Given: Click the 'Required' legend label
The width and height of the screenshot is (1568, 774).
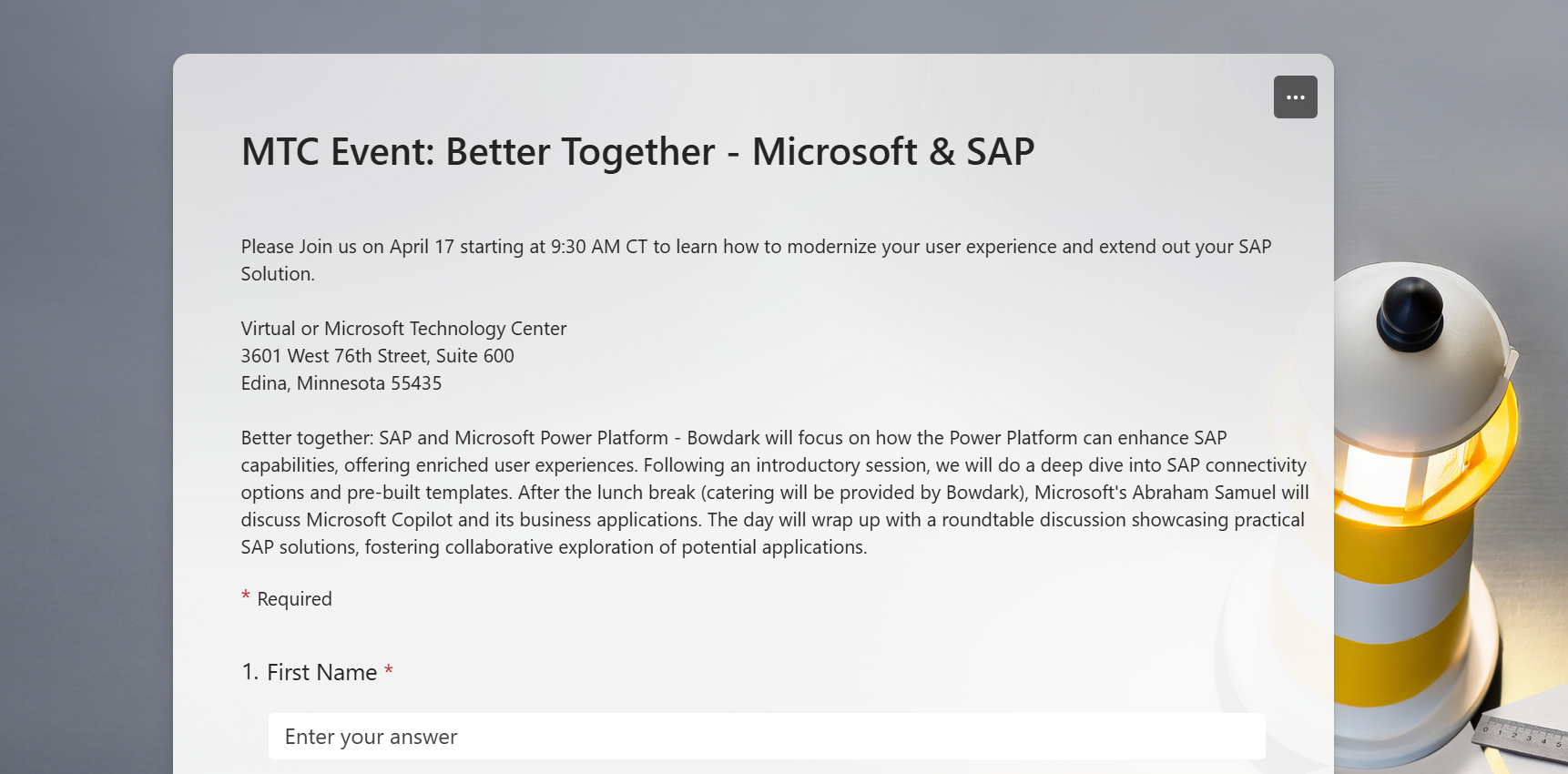Looking at the screenshot, I should click(294, 599).
